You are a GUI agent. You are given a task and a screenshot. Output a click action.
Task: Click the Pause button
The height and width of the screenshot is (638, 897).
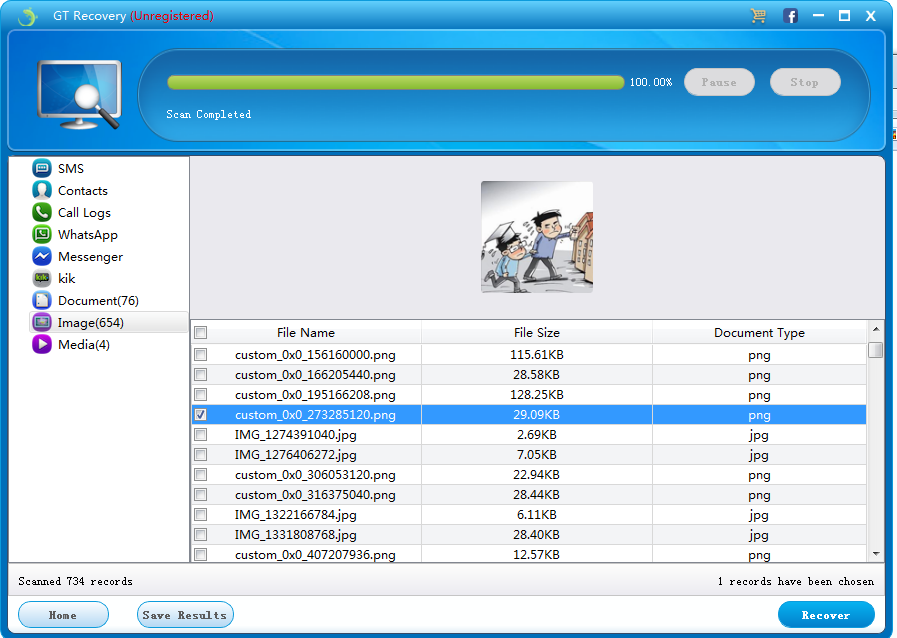719,82
